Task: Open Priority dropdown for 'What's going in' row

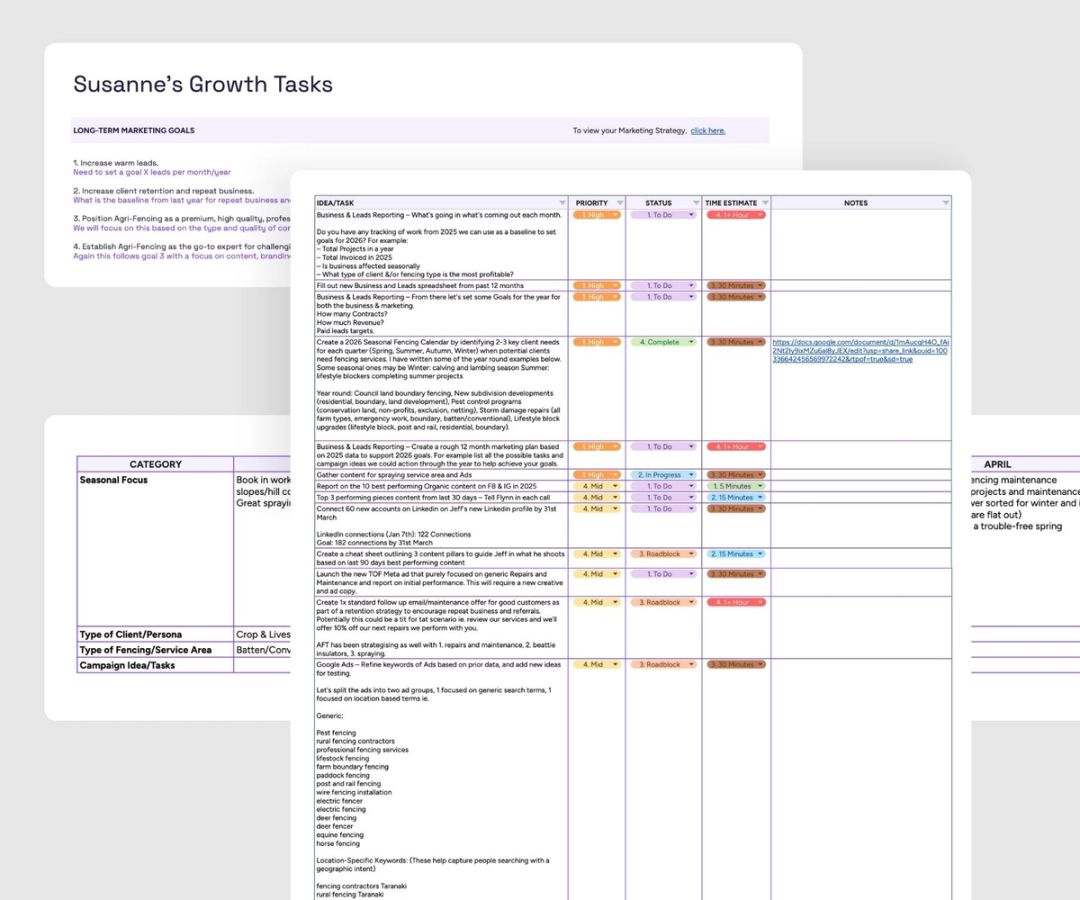Action: (596, 215)
